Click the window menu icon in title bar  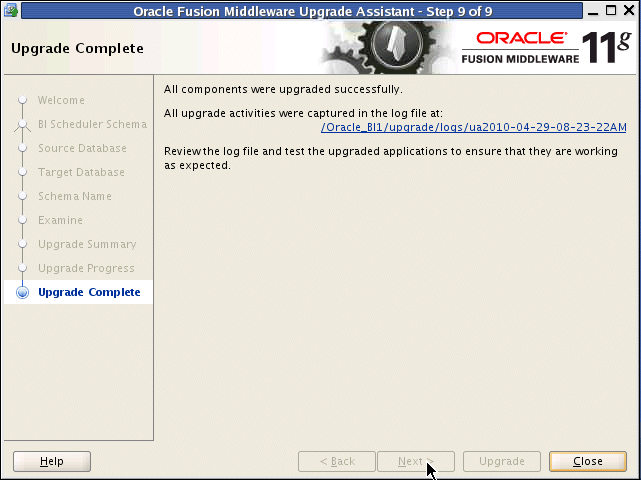(11, 10)
